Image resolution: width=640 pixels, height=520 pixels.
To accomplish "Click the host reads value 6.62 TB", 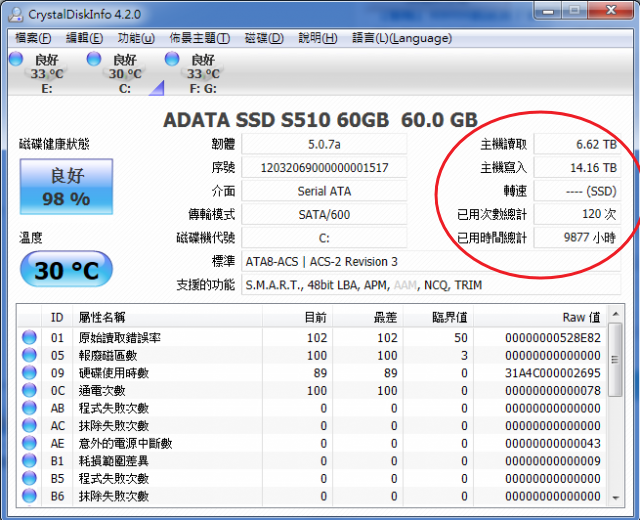I will pyautogui.click(x=577, y=144).
